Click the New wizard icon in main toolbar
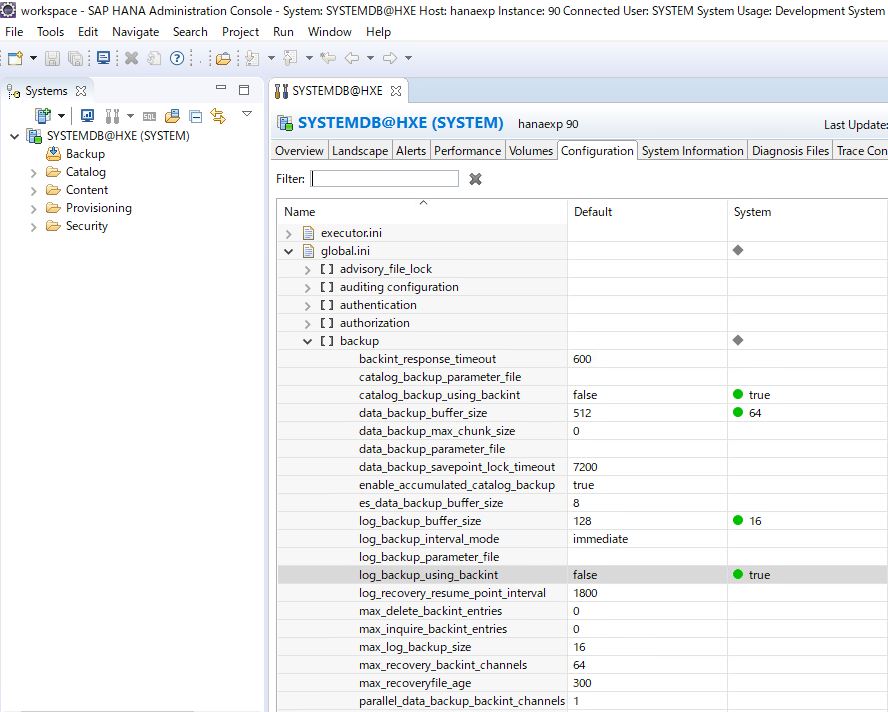This screenshot has height=712, width=888. (15, 58)
